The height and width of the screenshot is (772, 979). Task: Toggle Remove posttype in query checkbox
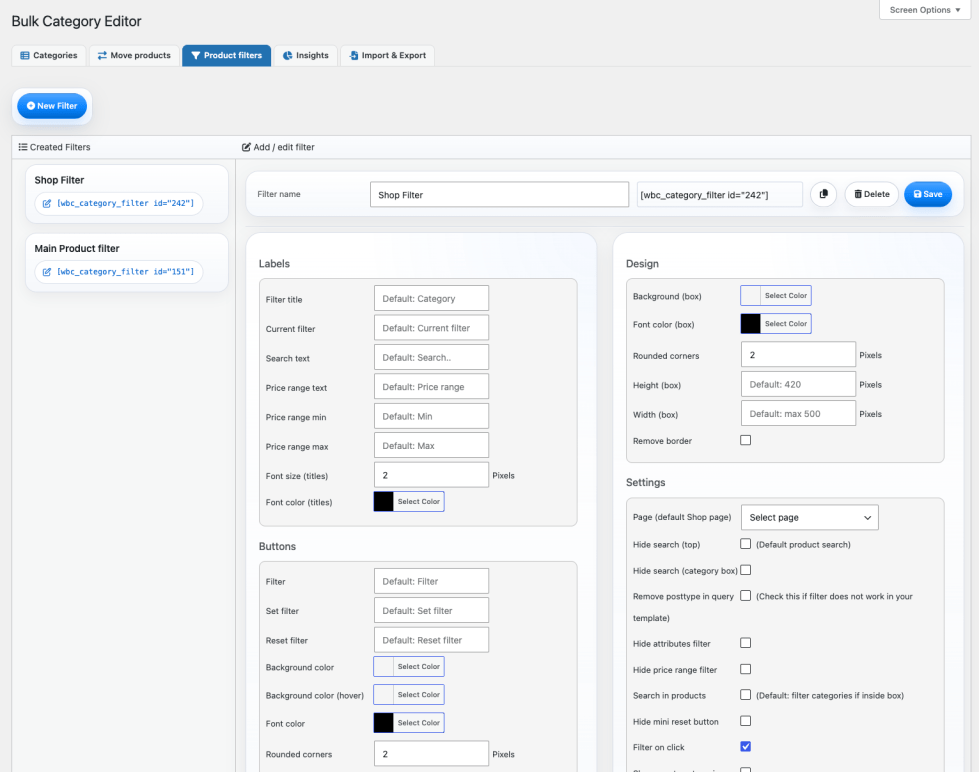tap(745, 596)
